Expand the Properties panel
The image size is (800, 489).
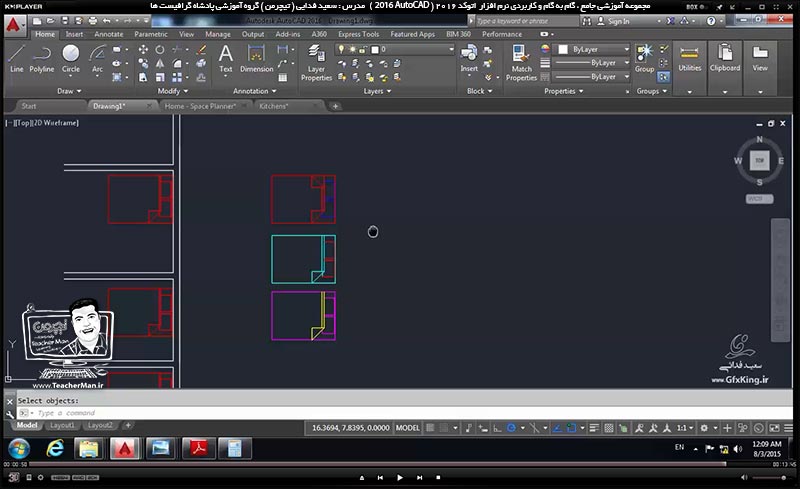tap(564, 91)
